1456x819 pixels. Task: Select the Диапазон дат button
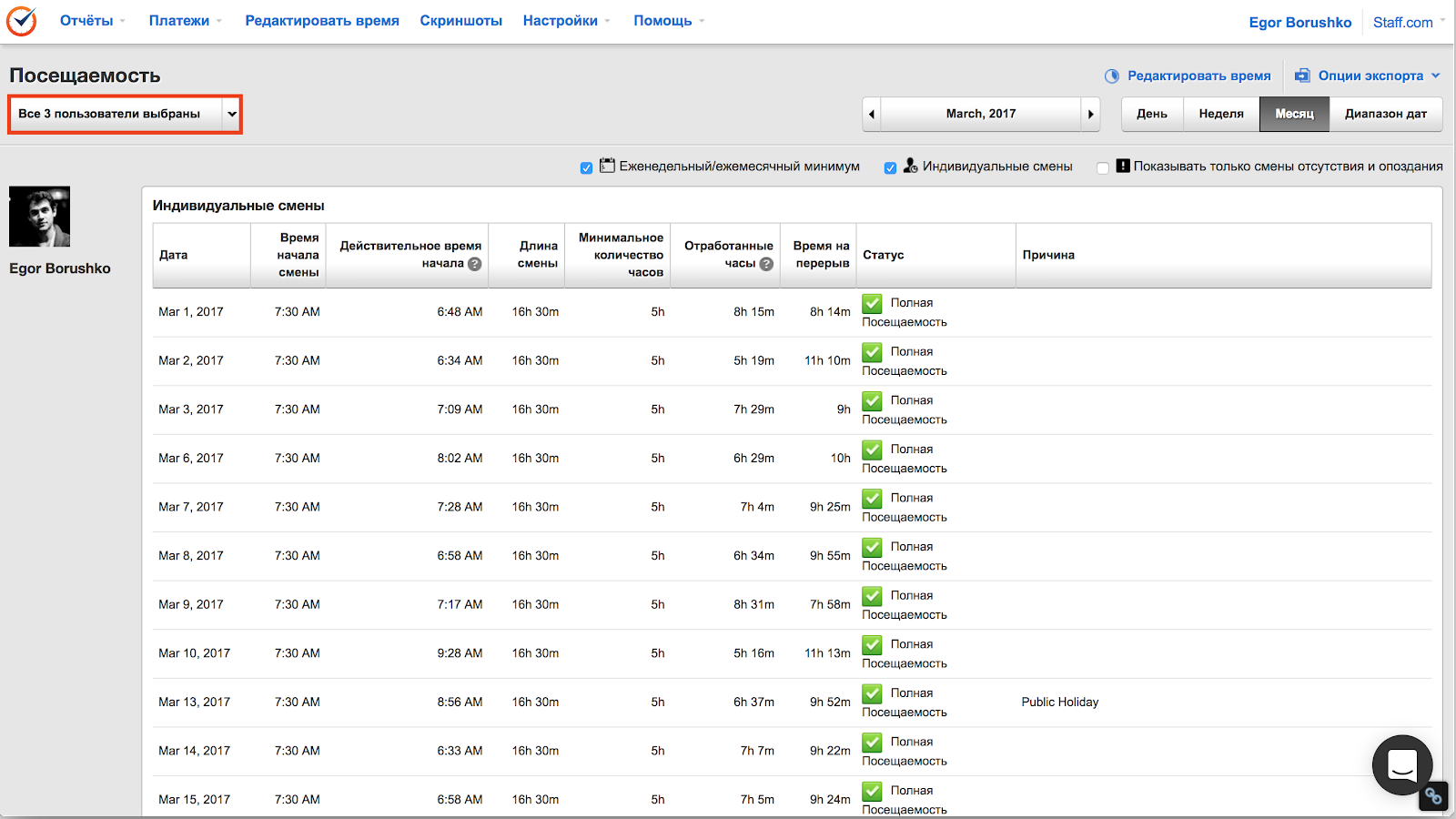point(1385,115)
